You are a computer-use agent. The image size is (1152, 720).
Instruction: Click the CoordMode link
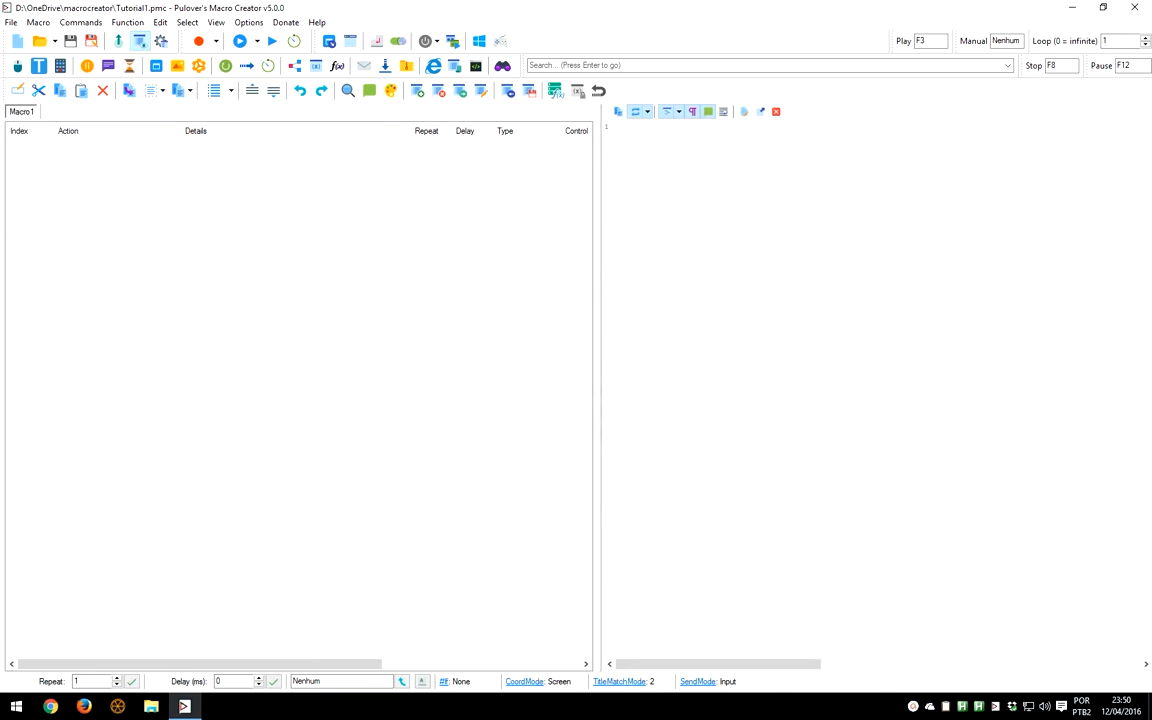click(525, 682)
